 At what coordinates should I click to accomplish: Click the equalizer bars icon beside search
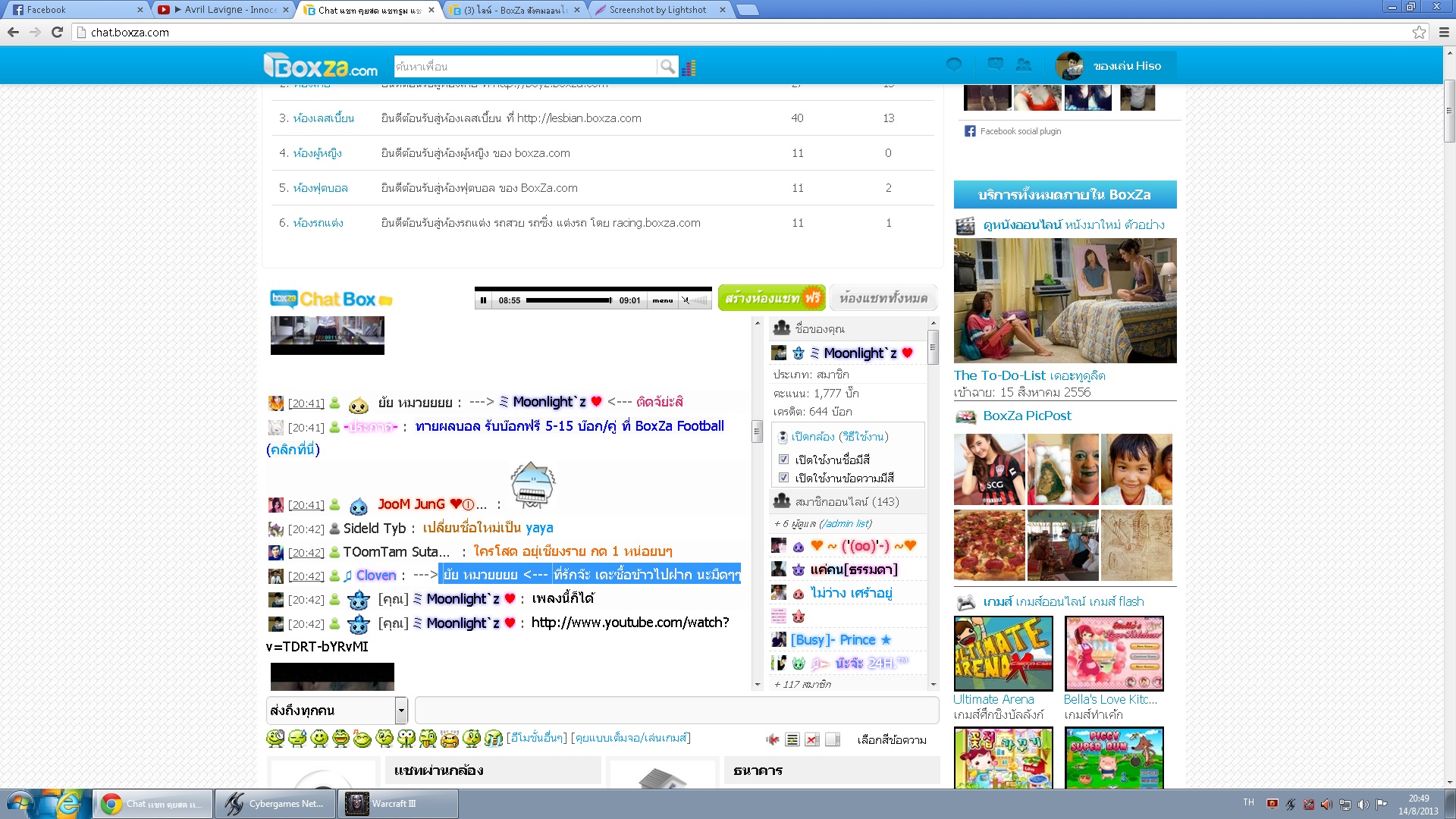coord(689,67)
